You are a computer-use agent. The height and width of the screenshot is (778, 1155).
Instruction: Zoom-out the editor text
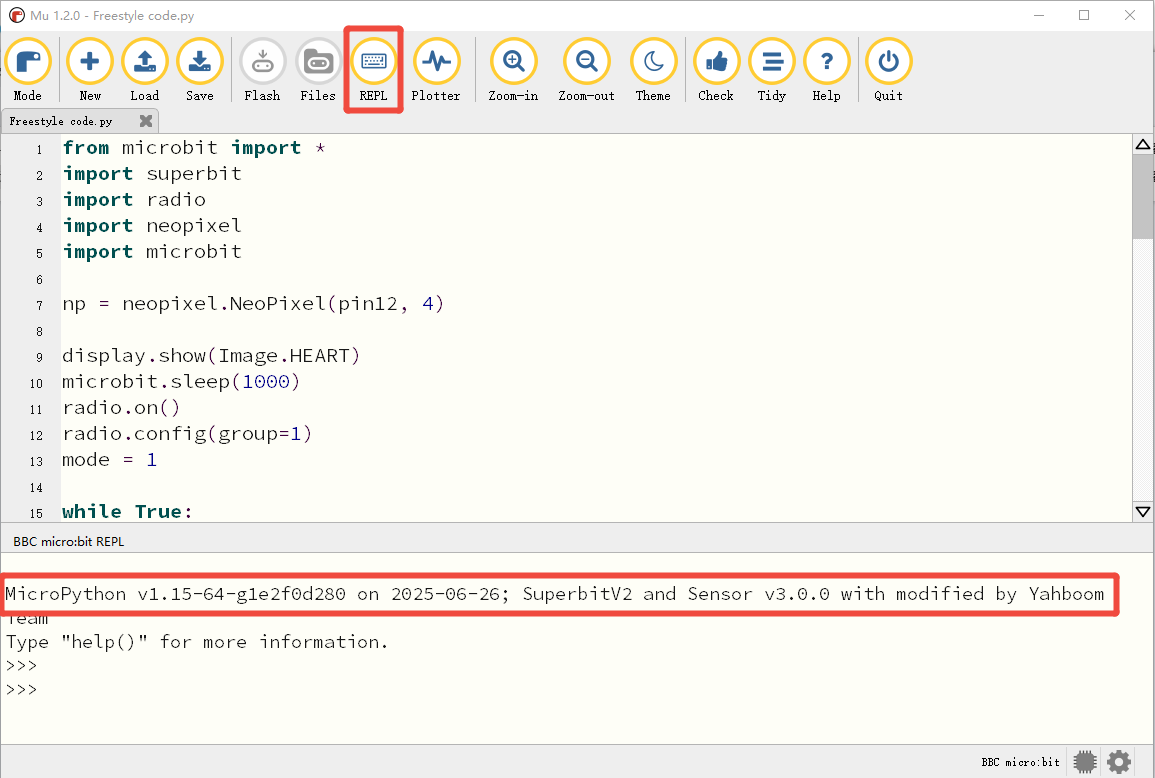586,70
